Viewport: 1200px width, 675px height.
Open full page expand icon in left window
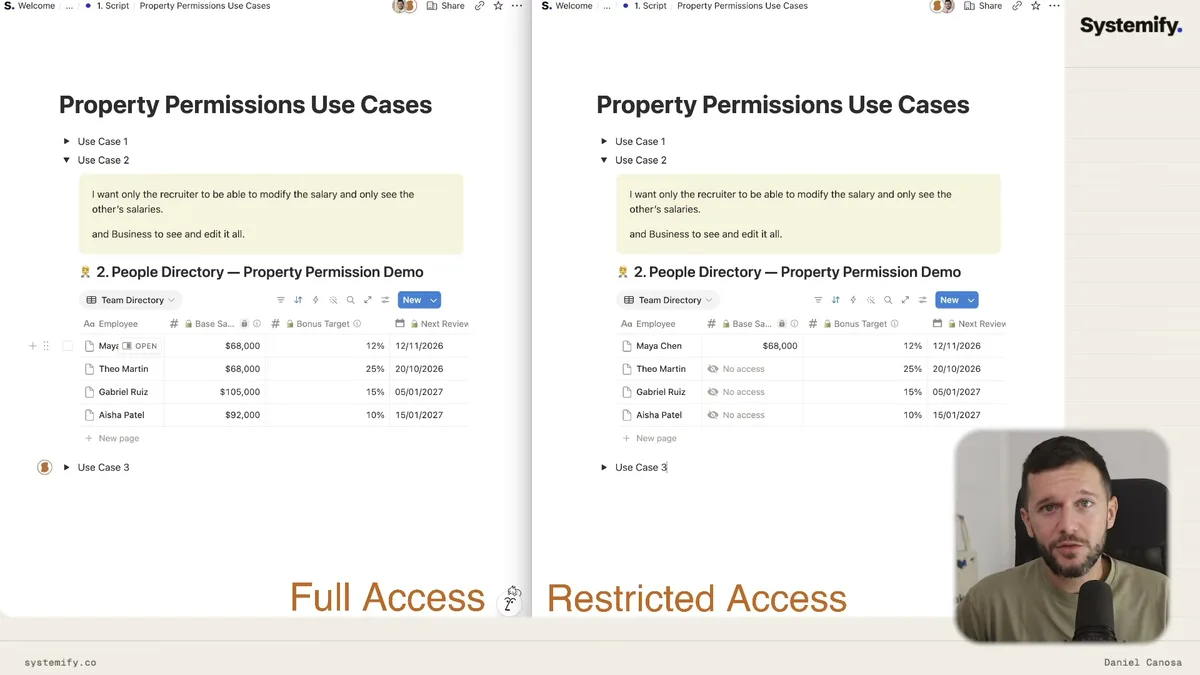[x=368, y=300]
